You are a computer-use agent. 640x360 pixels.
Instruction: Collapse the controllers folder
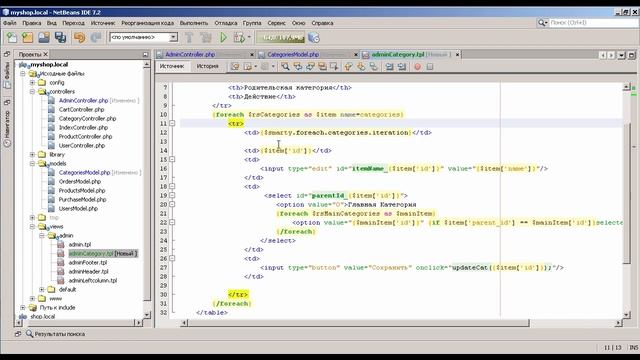(x=32, y=91)
